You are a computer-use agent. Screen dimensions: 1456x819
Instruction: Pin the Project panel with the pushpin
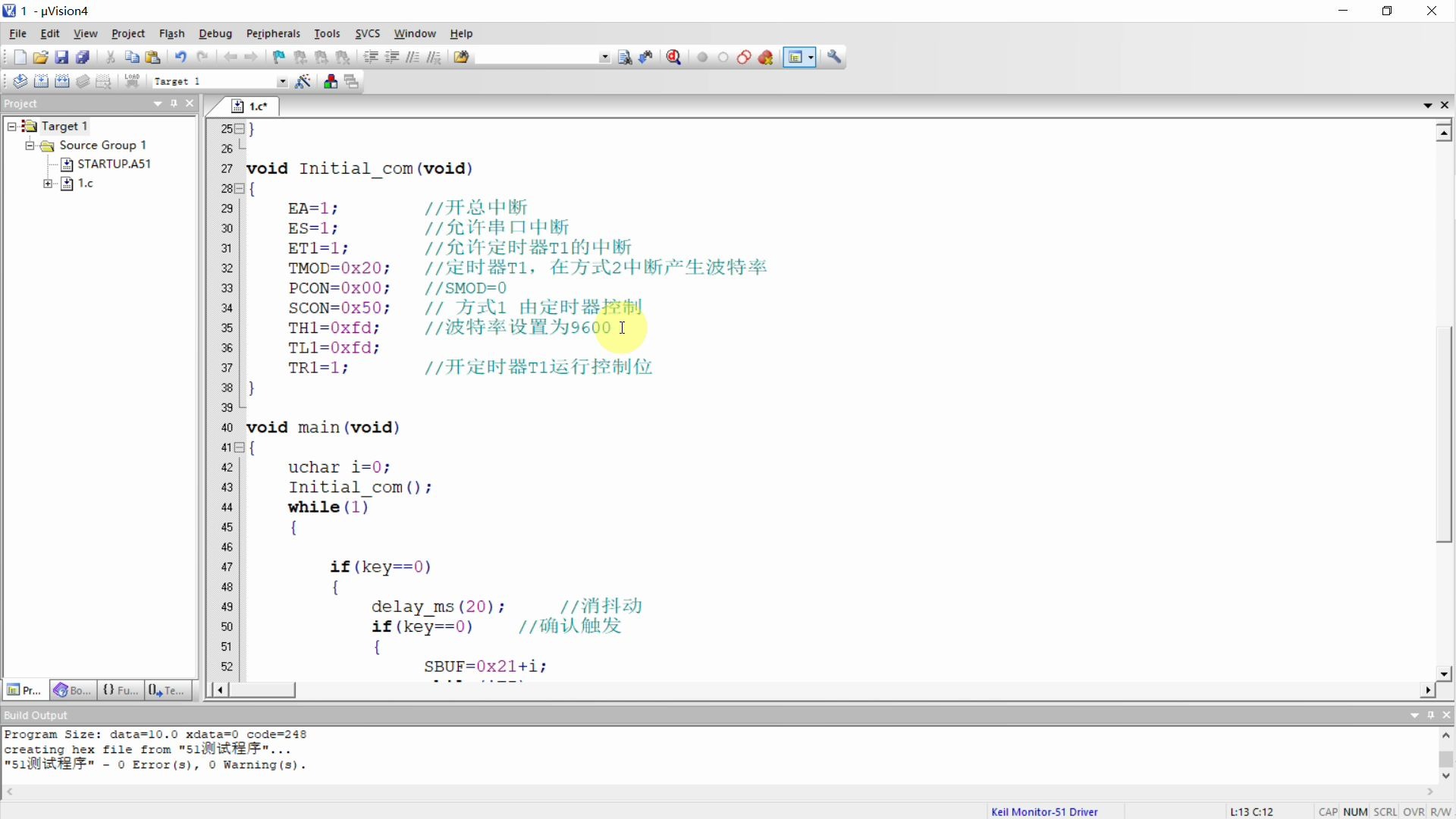(174, 104)
